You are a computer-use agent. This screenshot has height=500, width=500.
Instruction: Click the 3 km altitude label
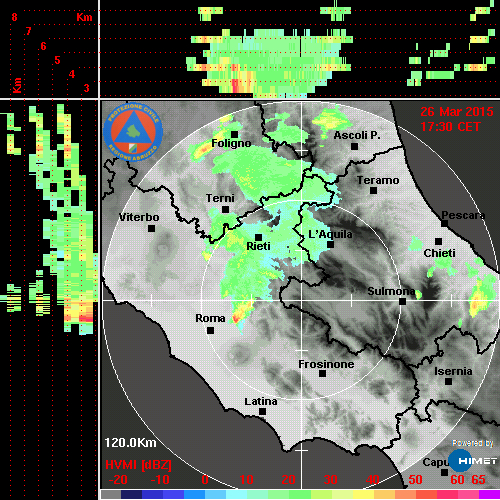pyautogui.click(x=86, y=88)
